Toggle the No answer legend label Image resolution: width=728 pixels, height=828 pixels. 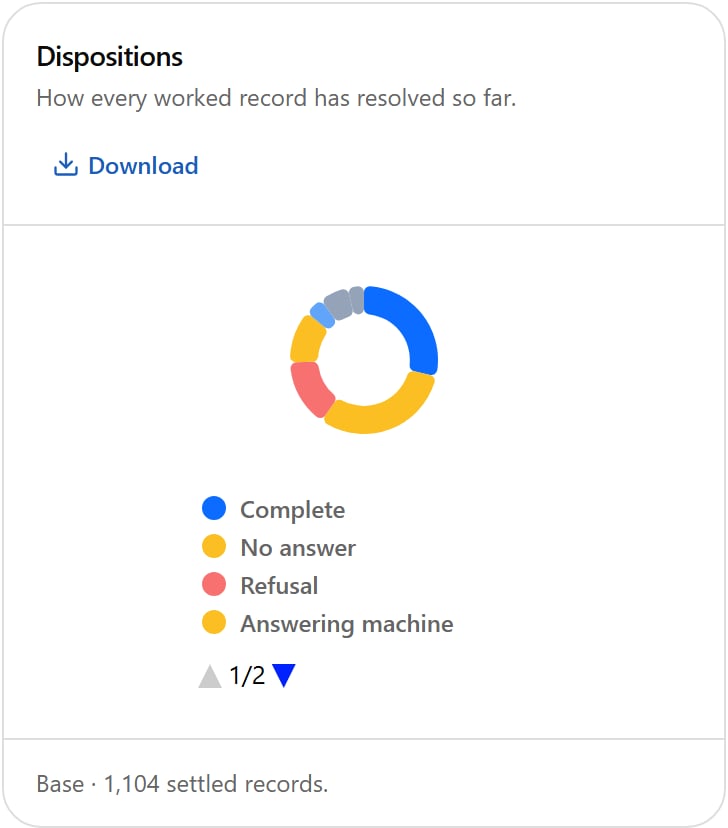(x=298, y=548)
